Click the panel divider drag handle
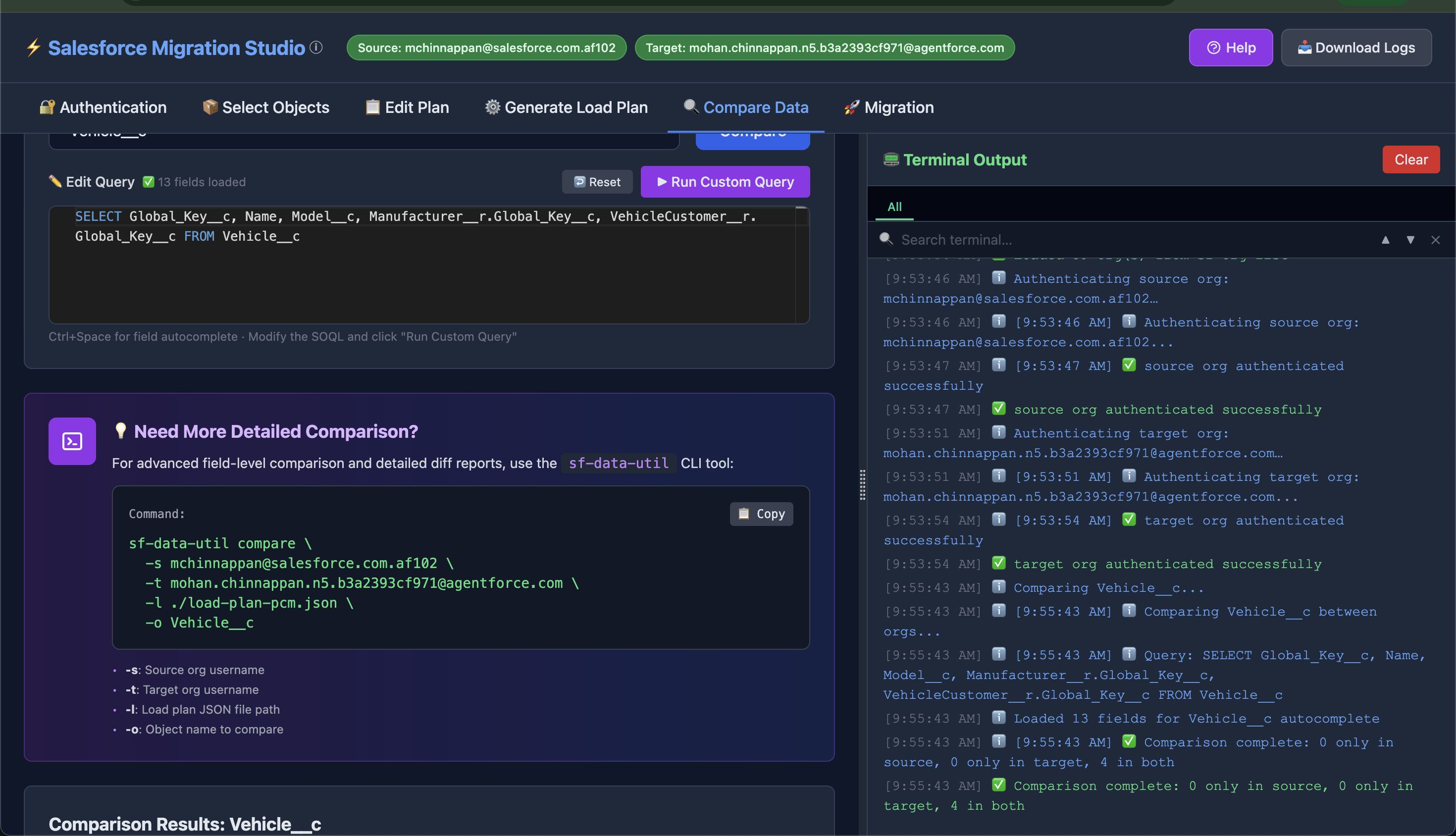 coord(862,484)
